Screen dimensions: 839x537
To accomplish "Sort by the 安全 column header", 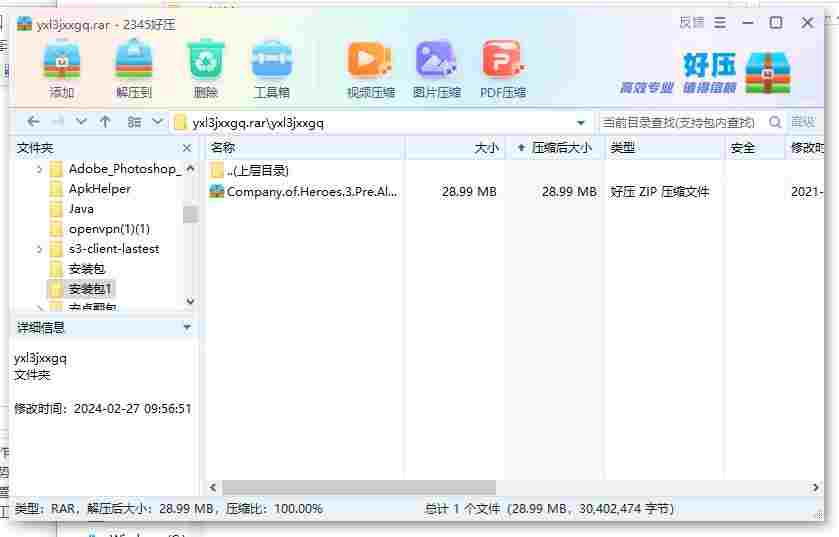I will point(755,148).
